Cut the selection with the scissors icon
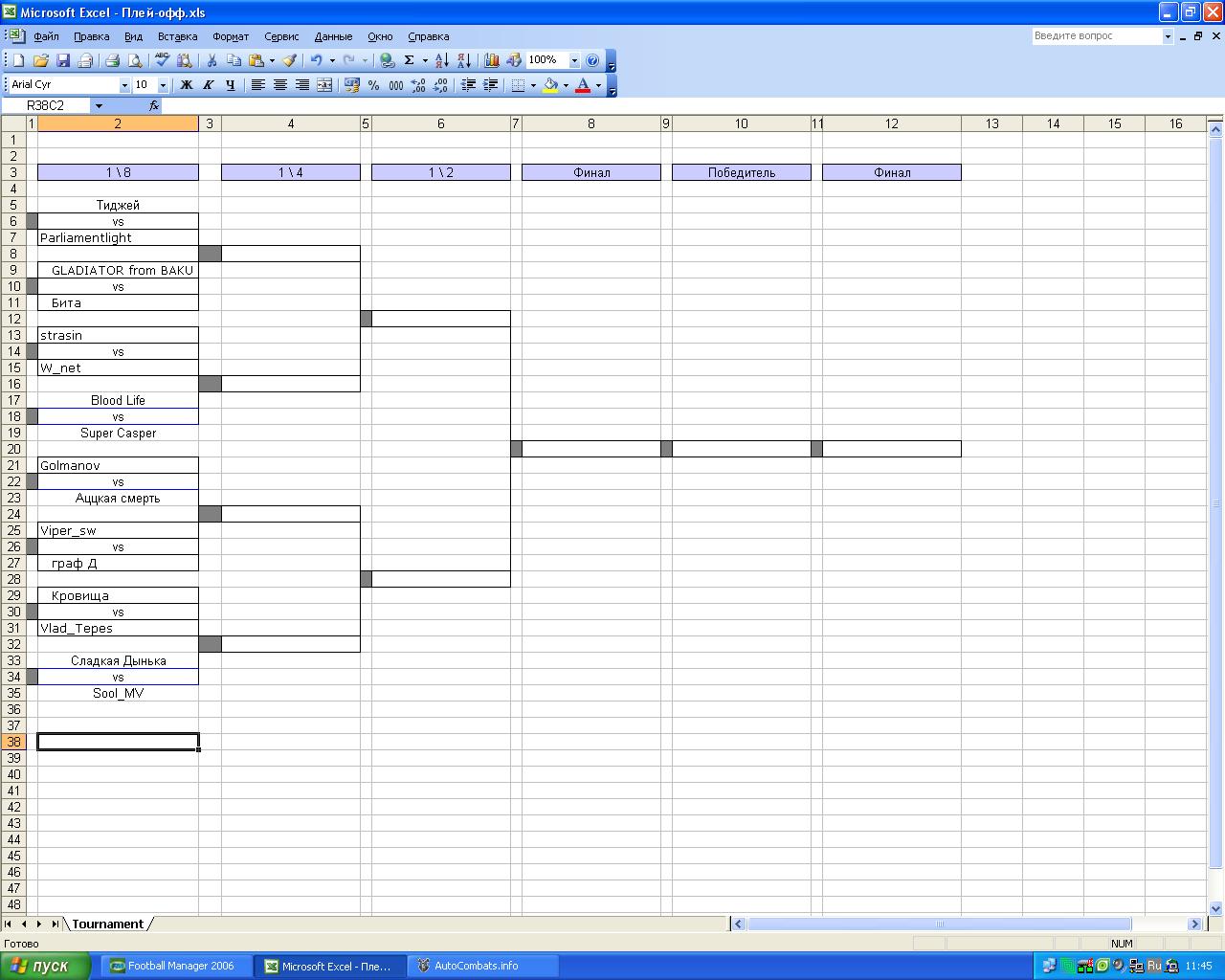Viewport: 1225px width, 980px height. [x=212, y=60]
